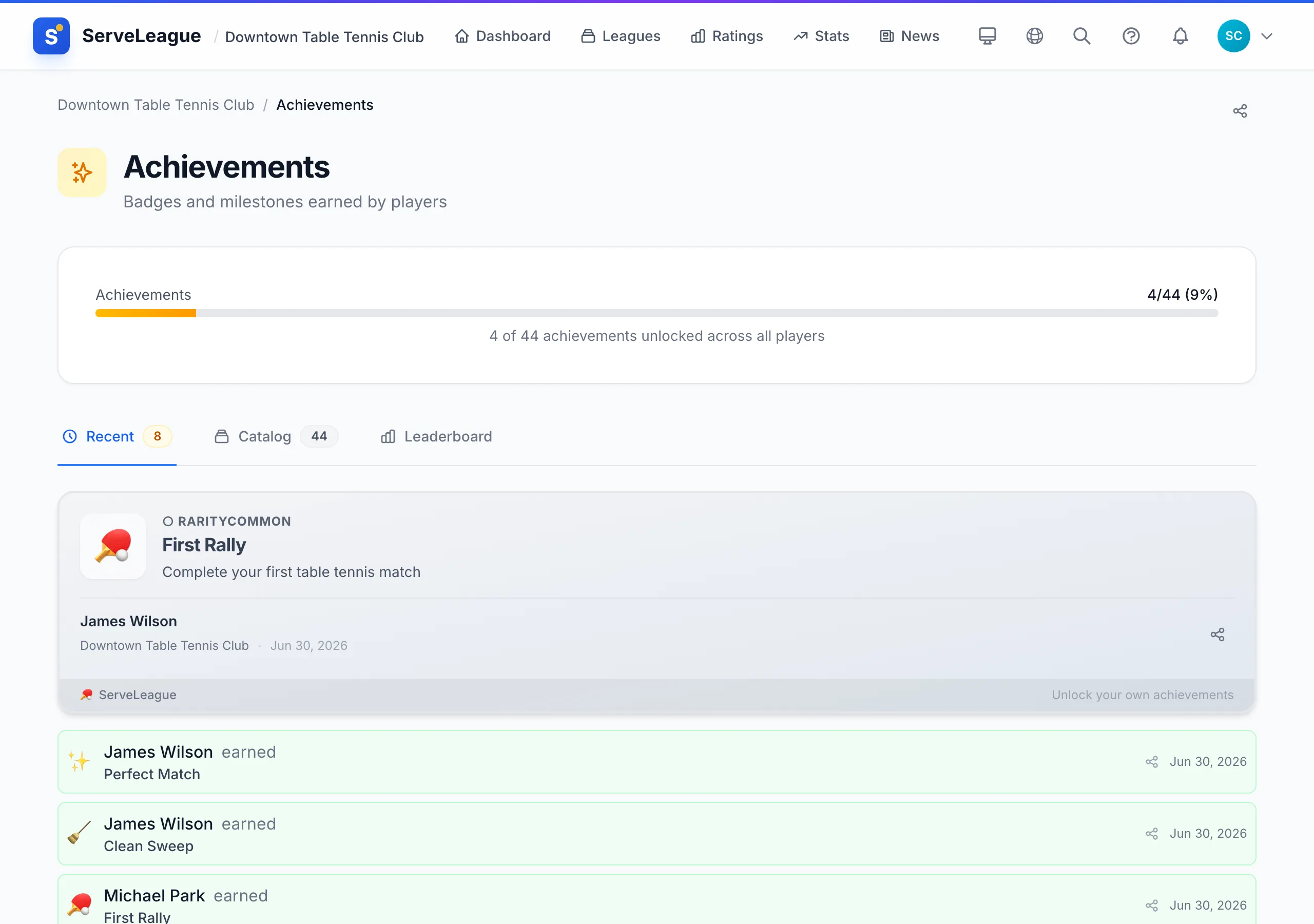Viewport: 1314px width, 924px height.
Task: Share the Achievements page via share icon
Action: coord(1240,111)
